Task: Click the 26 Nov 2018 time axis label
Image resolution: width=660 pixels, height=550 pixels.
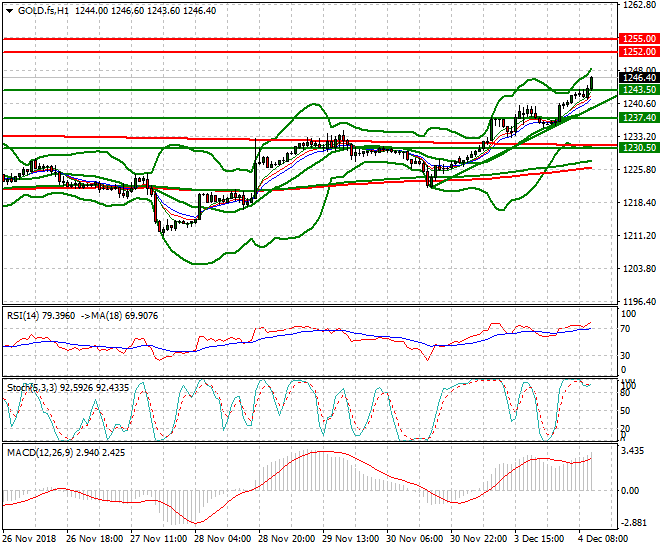Action: [29, 539]
